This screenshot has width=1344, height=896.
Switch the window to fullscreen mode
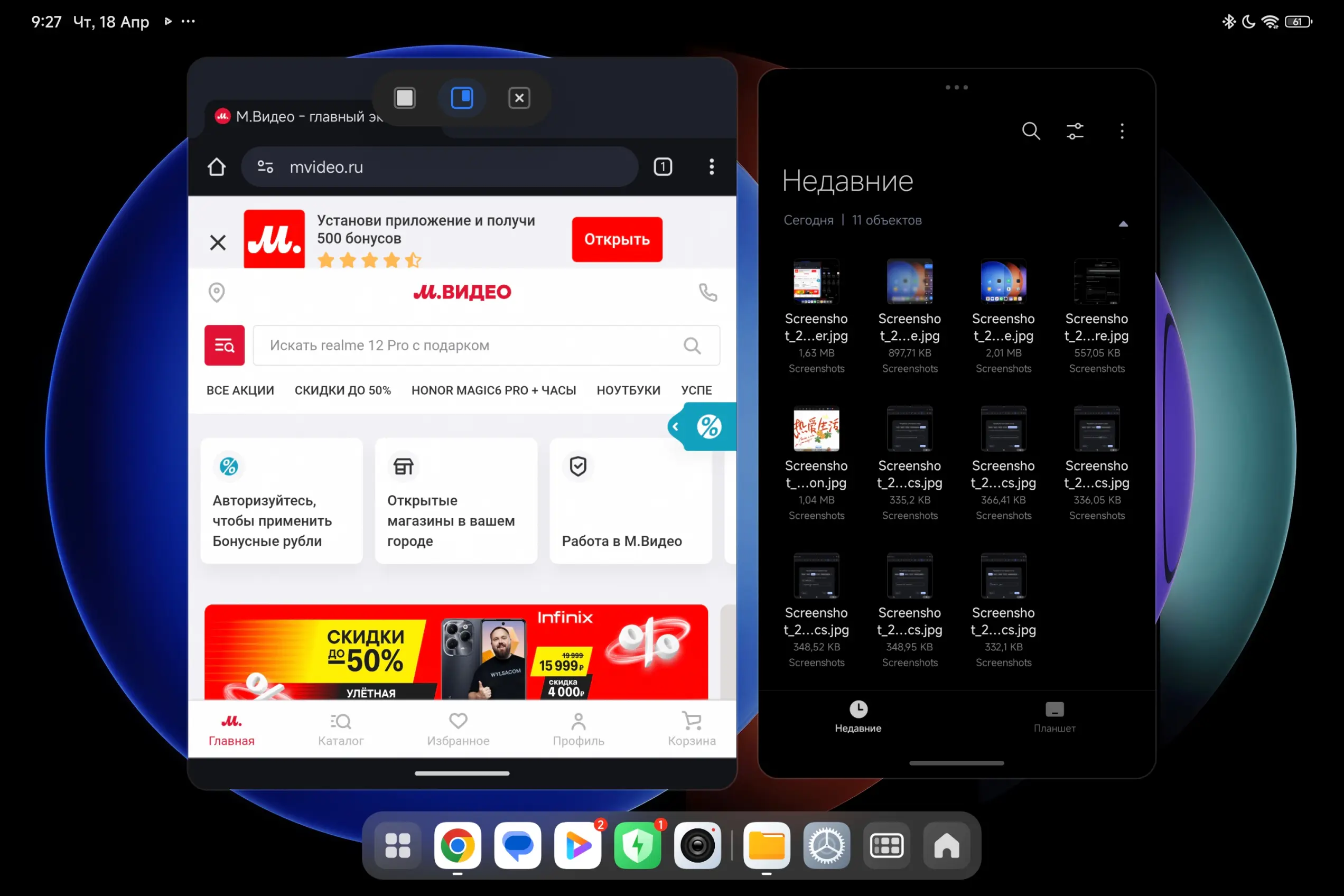click(x=405, y=98)
